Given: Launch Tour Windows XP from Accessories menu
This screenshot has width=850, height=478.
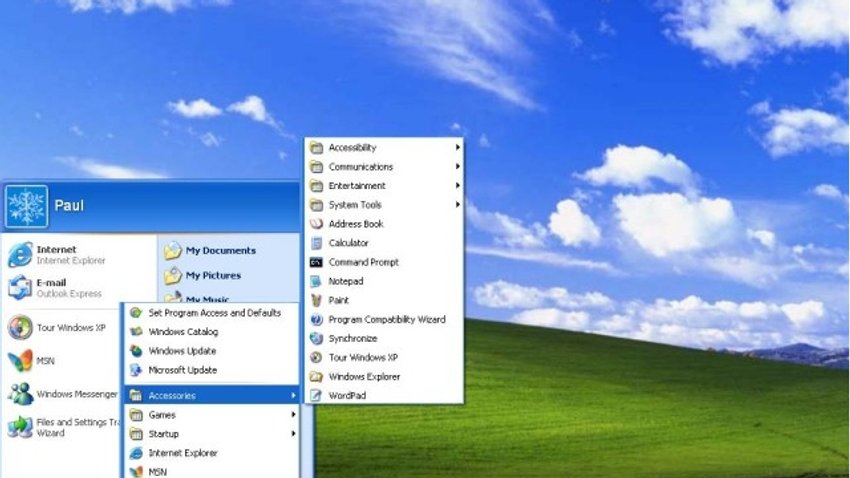Looking at the screenshot, I should (384, 358).
